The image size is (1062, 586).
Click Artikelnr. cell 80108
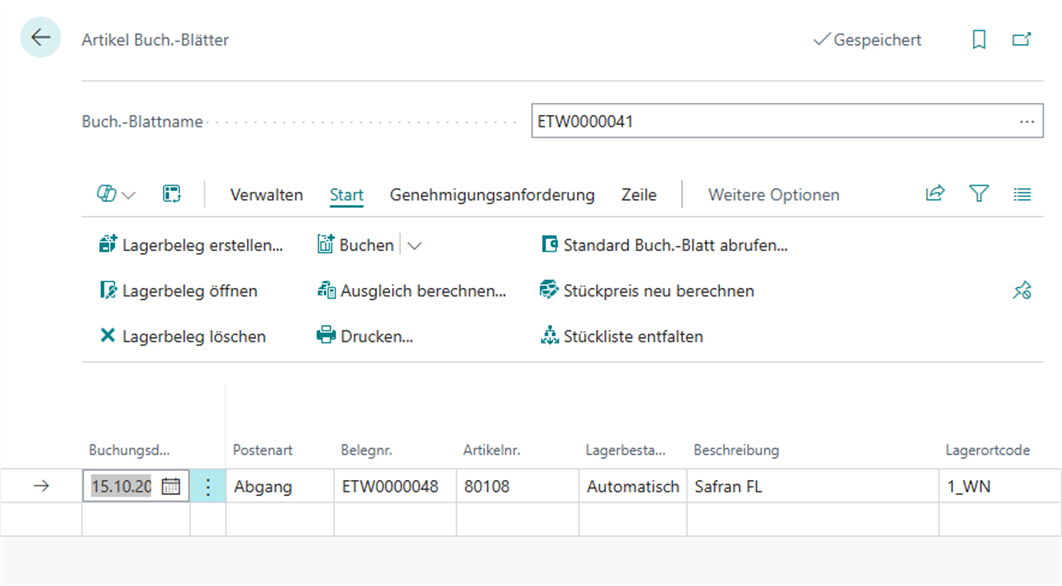click(517, 486)
